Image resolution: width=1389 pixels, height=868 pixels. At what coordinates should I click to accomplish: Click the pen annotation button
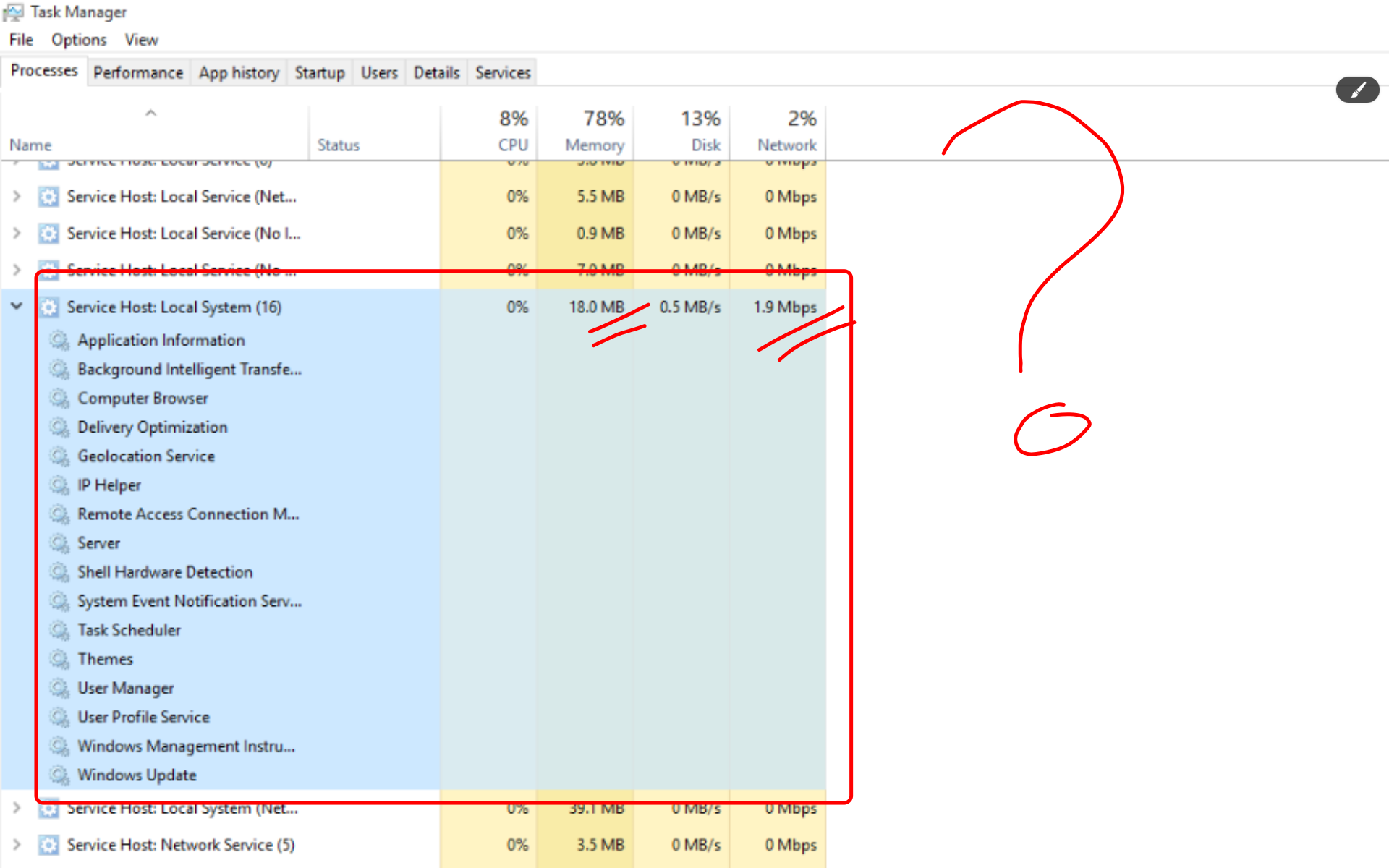coord(1357,90)
